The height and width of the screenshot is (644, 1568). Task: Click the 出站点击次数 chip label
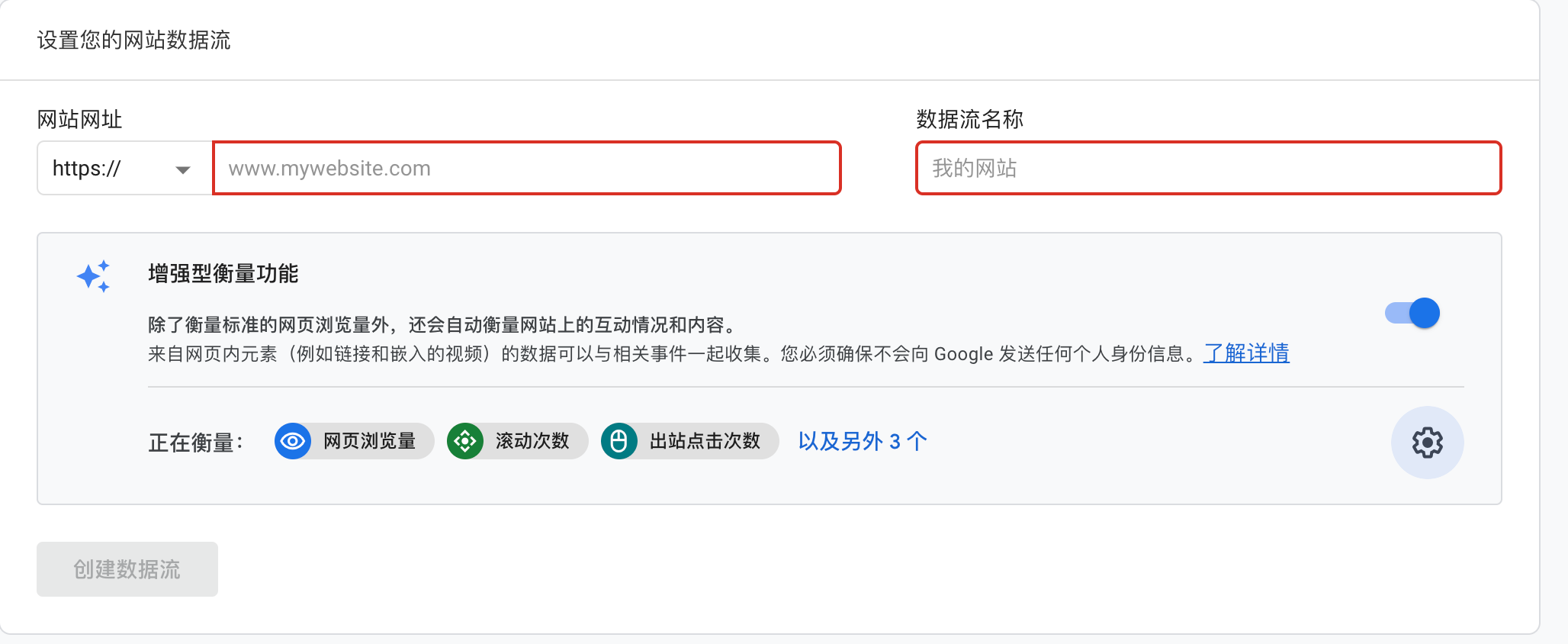(705, 441)
